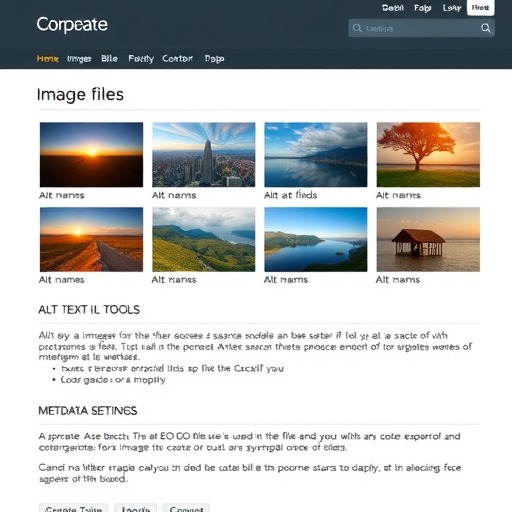Open the Home menu item
The width and height of the screenshot is (512, 512).
coord(48,59)
